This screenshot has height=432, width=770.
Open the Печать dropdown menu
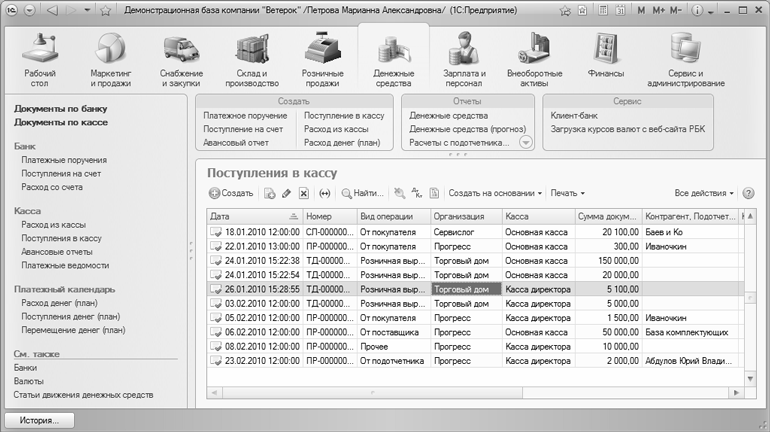click(567, 193)
